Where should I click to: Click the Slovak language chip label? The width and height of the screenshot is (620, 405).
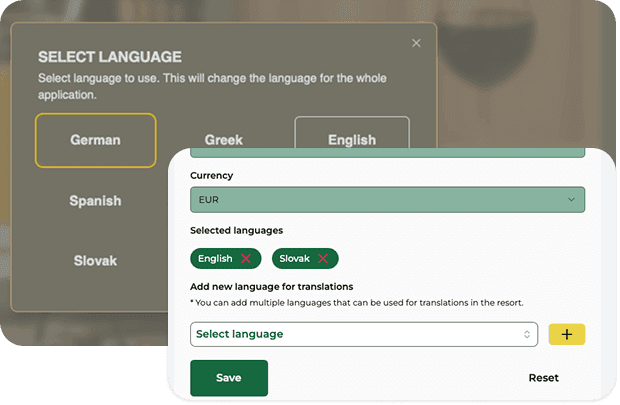[x=296, y=259]
